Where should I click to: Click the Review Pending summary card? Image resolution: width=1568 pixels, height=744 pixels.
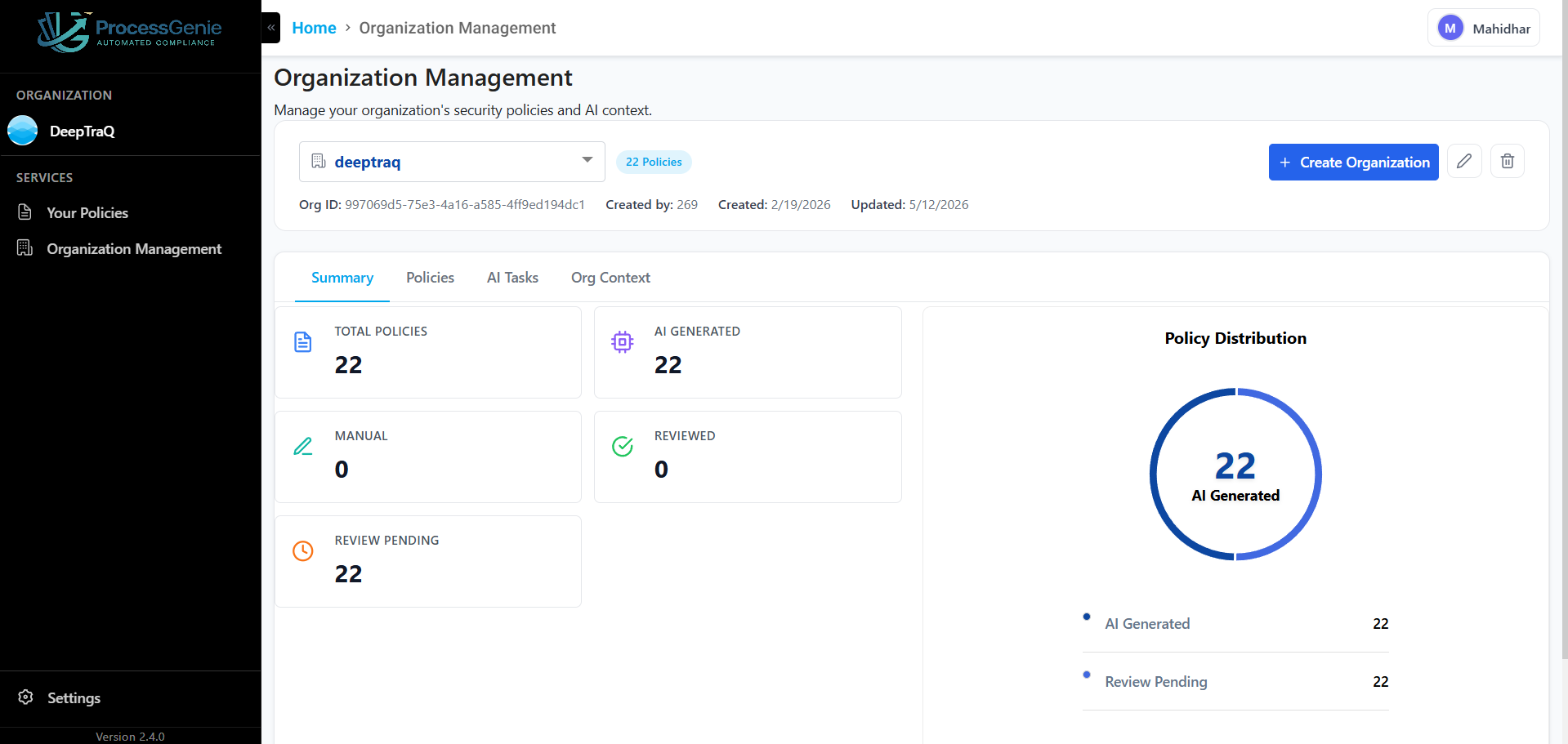(x=428, y=561)
